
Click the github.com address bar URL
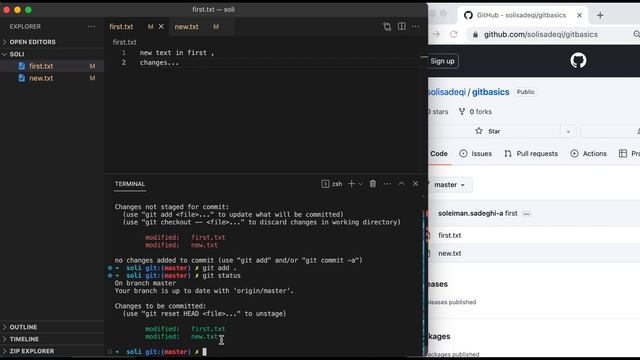click(x=541, y=35)
